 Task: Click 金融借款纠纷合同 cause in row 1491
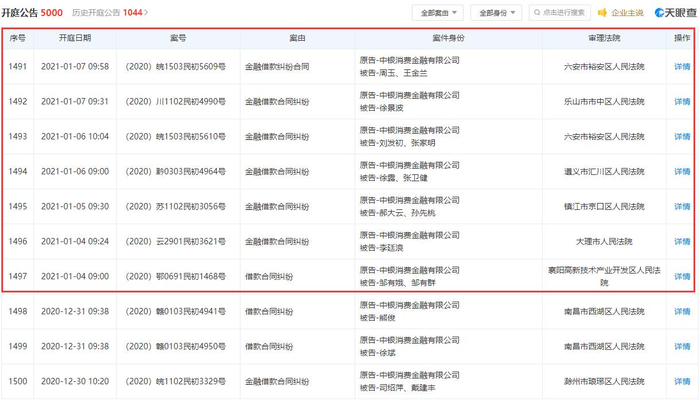(277, 67)
